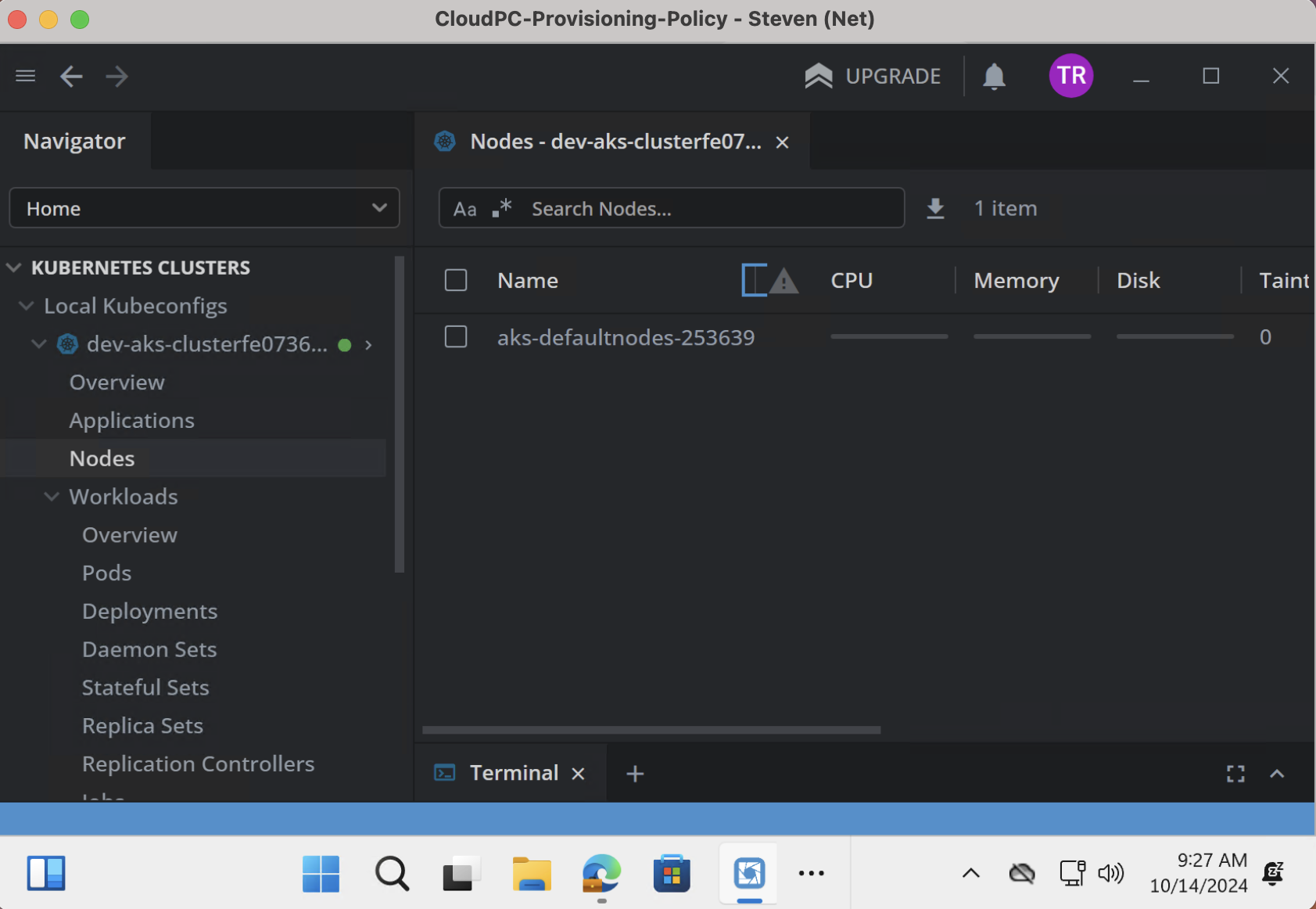Close the Terminal tab

coord(578,774)
